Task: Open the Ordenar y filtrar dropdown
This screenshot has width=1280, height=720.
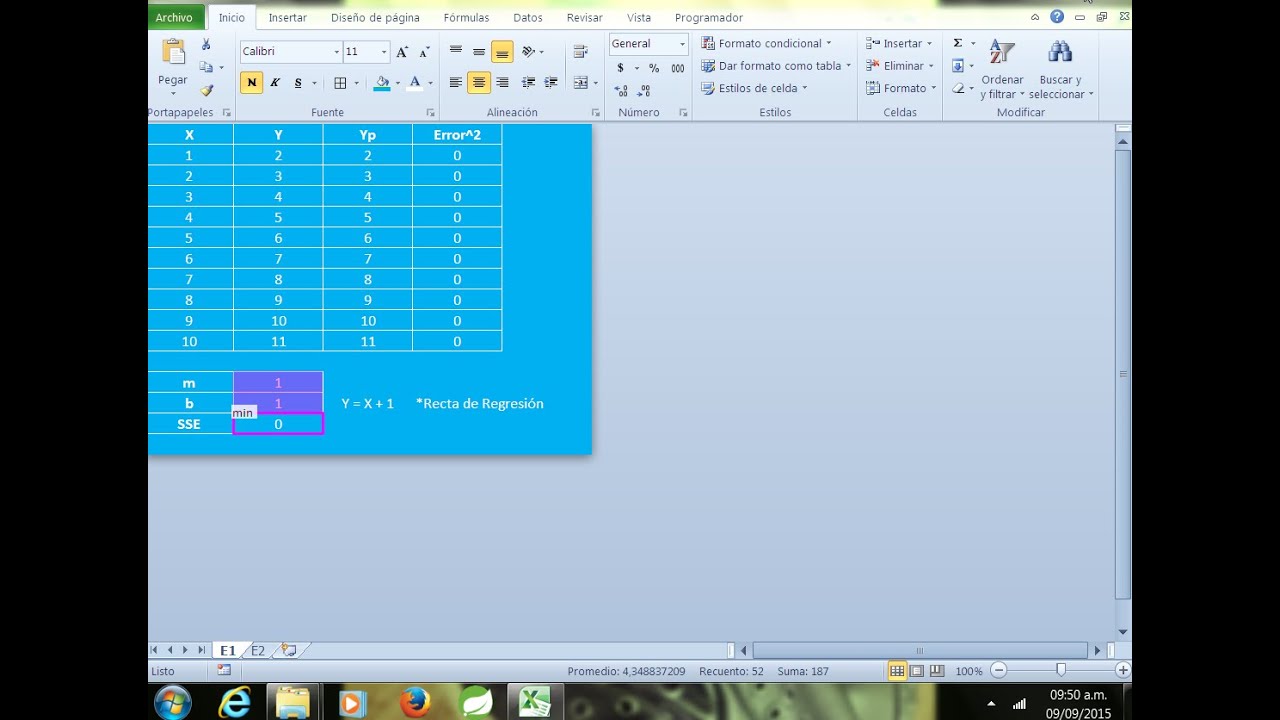Action: click(1002, 69)
